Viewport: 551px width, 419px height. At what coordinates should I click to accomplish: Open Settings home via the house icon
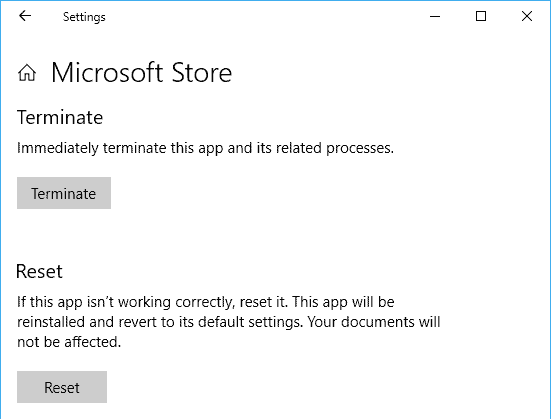point(27,73)
